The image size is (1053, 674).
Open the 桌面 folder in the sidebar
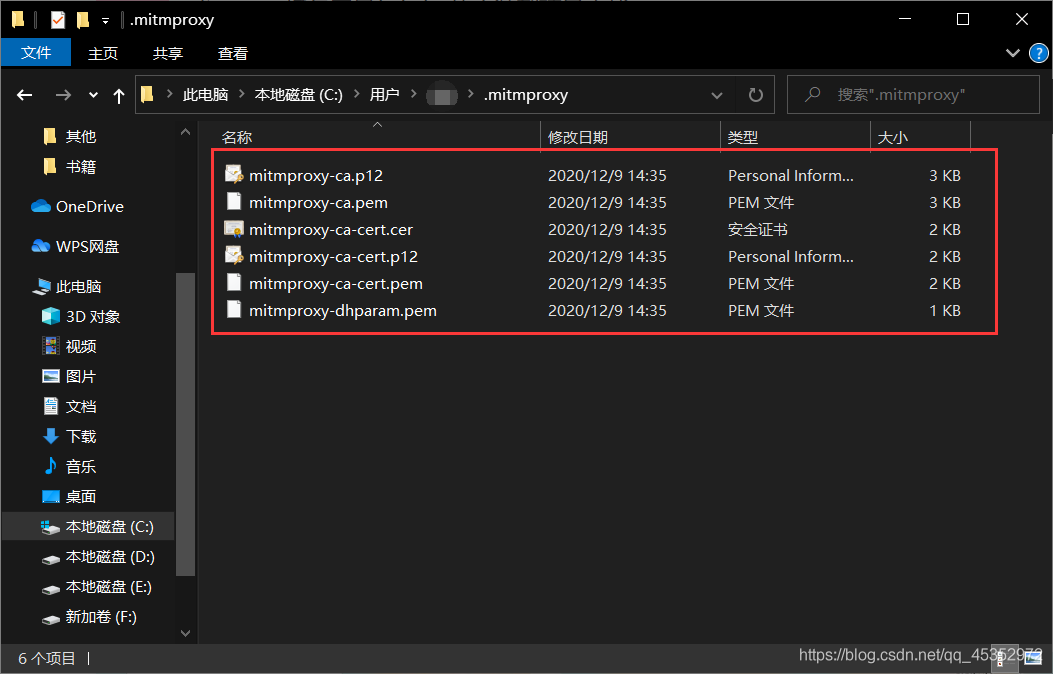[x=69, y=497]
